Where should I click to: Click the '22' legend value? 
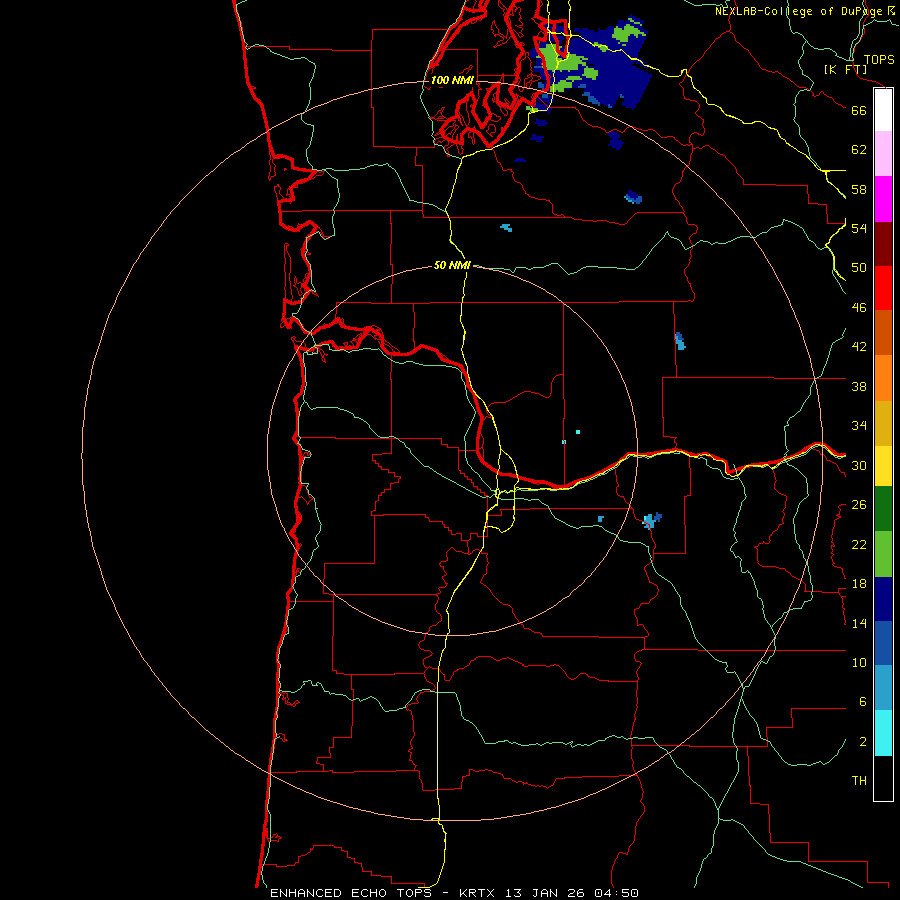pyautogui.click(x=859, y=544)
